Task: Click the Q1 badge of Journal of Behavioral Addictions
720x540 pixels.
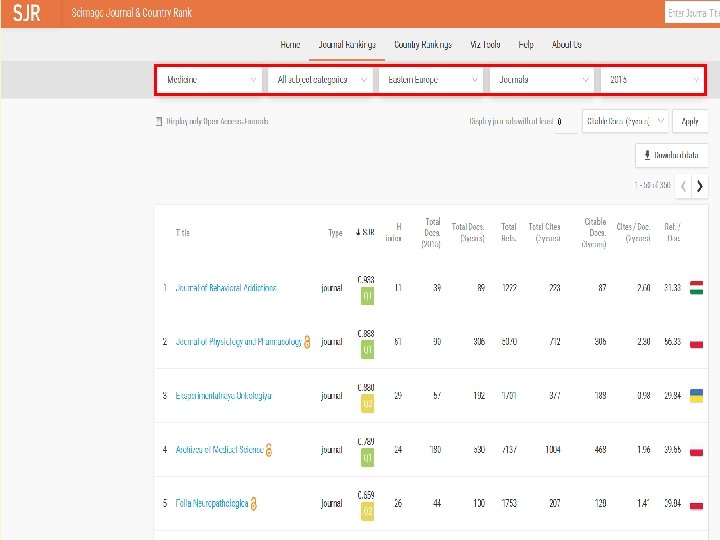Action: click(x=367, y=296)
